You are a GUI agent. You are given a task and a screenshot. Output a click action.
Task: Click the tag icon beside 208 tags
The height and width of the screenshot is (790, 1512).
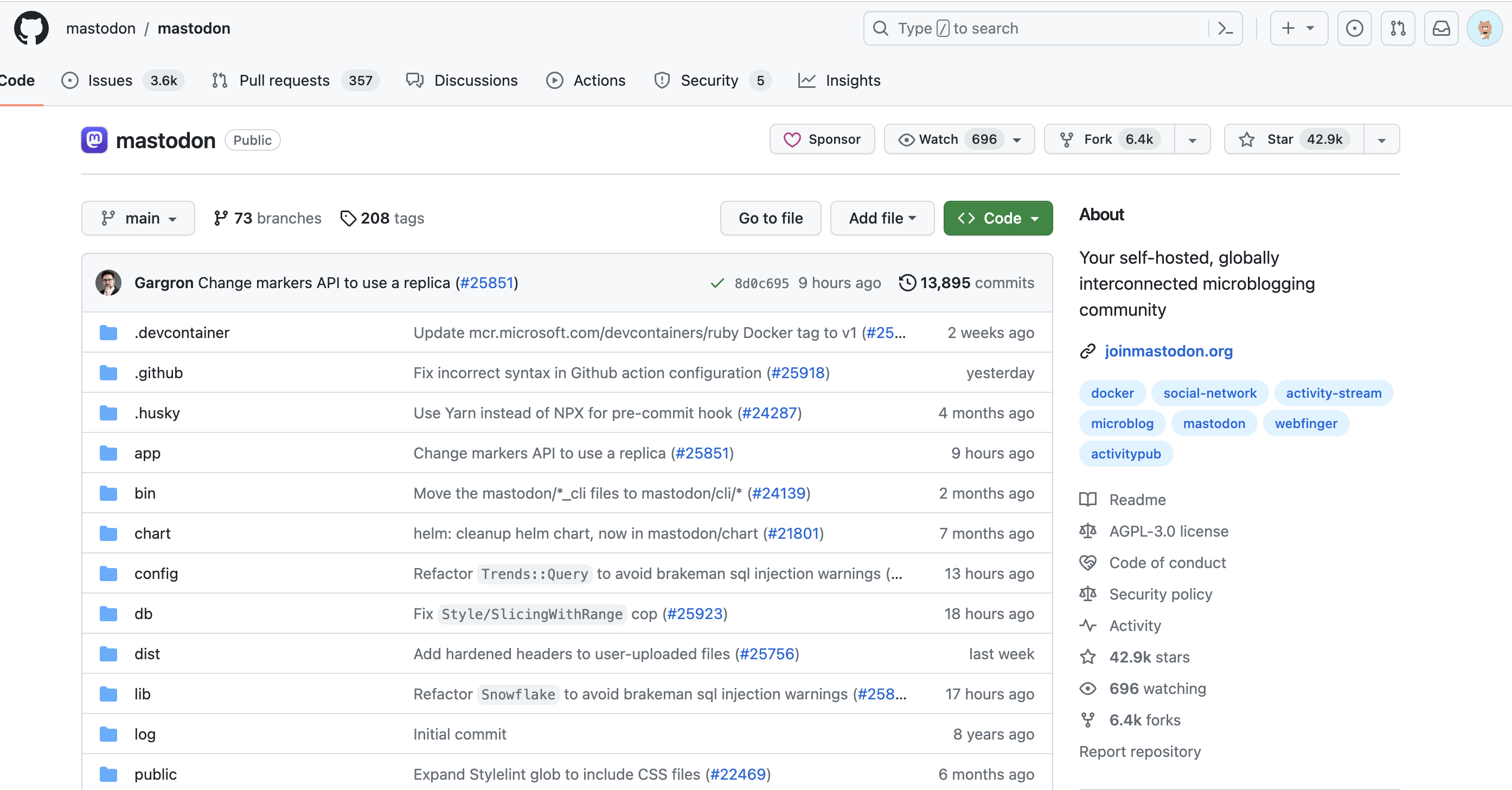pyautogui.click(x=348, y=219)
